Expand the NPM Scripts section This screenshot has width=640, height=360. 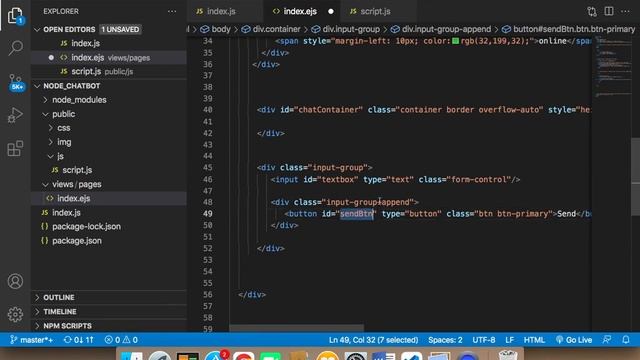pyautogui.click(x=67, y=326)
